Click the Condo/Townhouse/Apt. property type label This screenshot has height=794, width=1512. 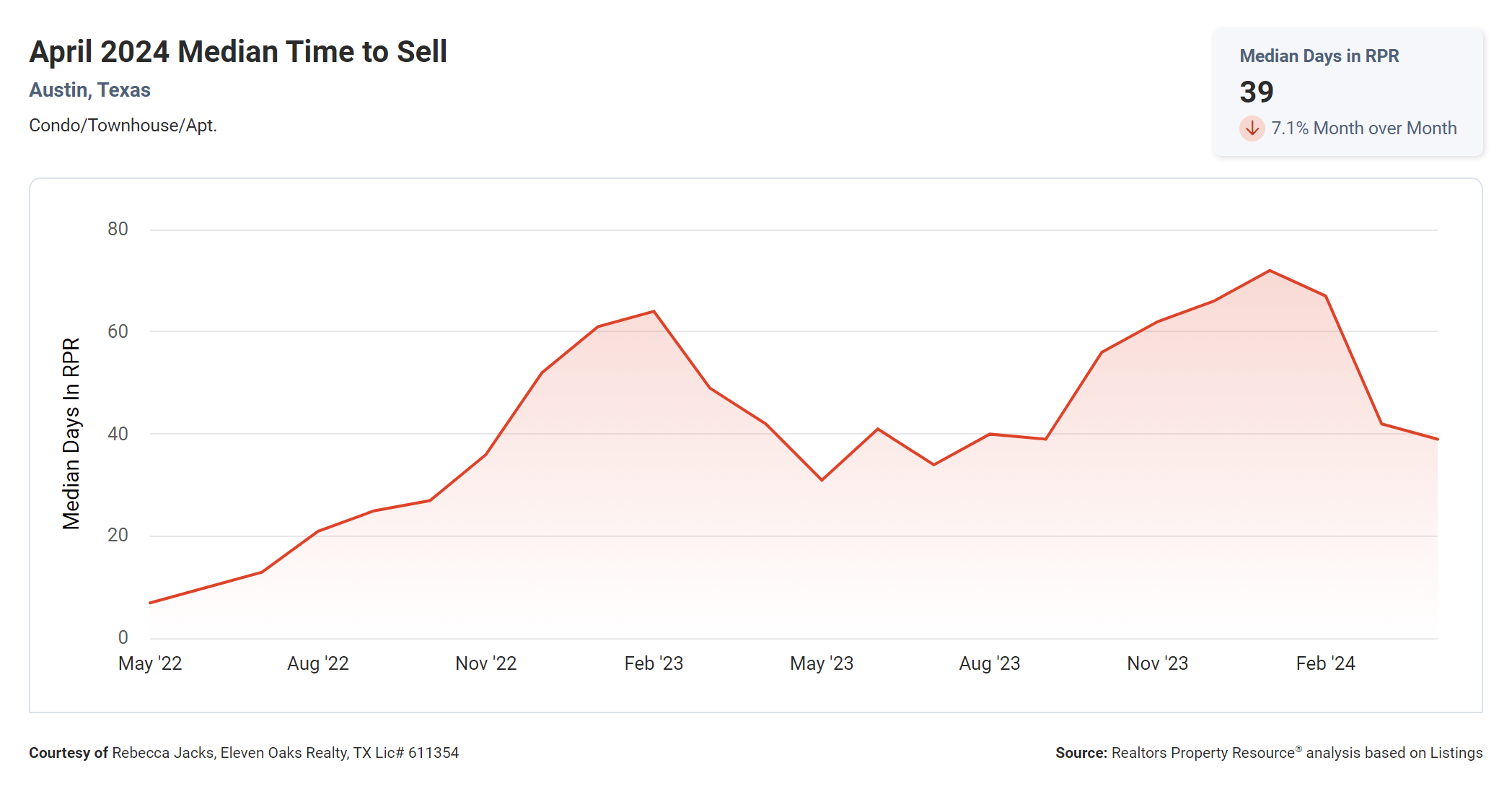(x=123, y=126)
